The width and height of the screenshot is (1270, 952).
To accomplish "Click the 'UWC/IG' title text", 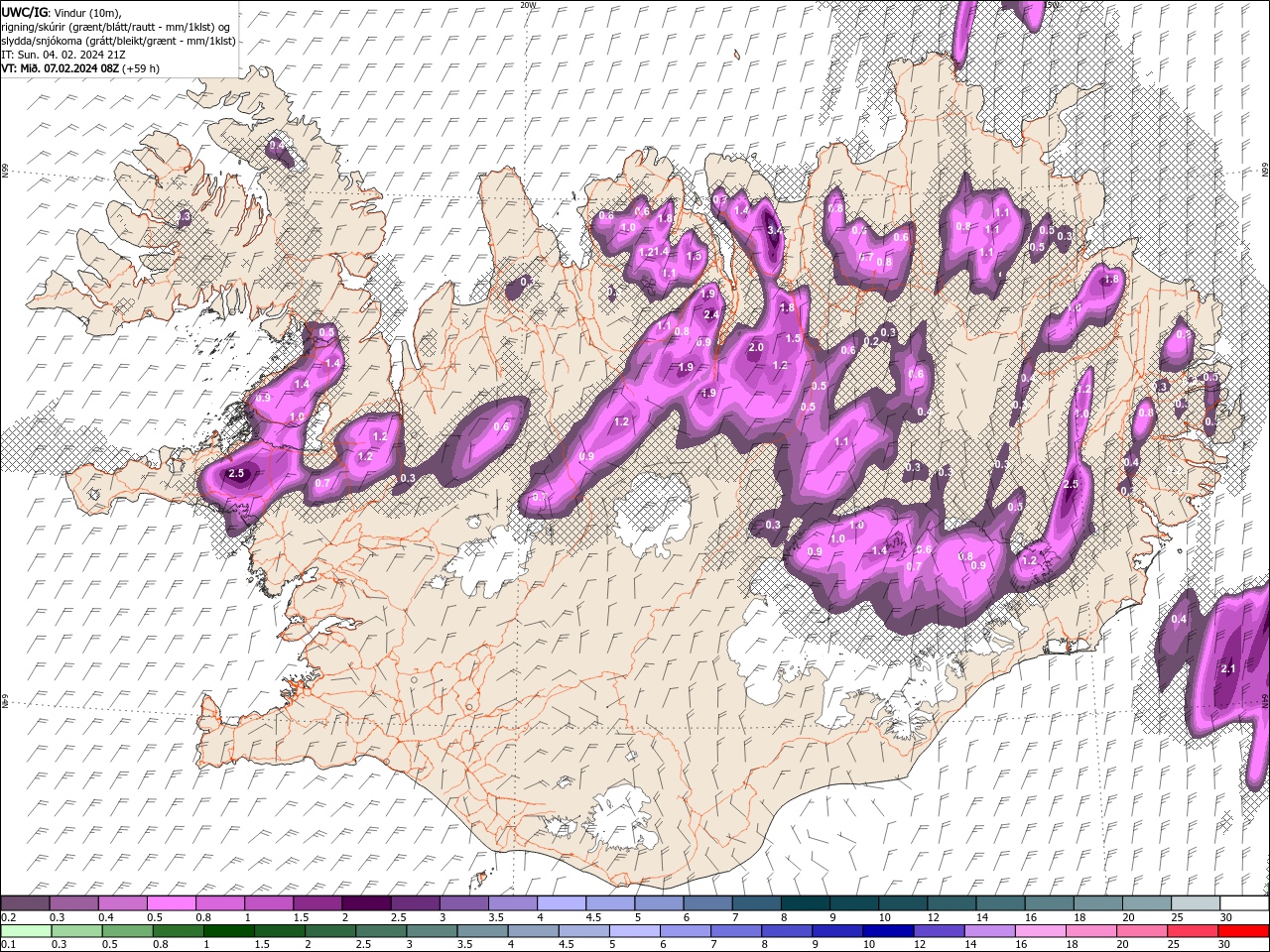I will click(24, 12).
